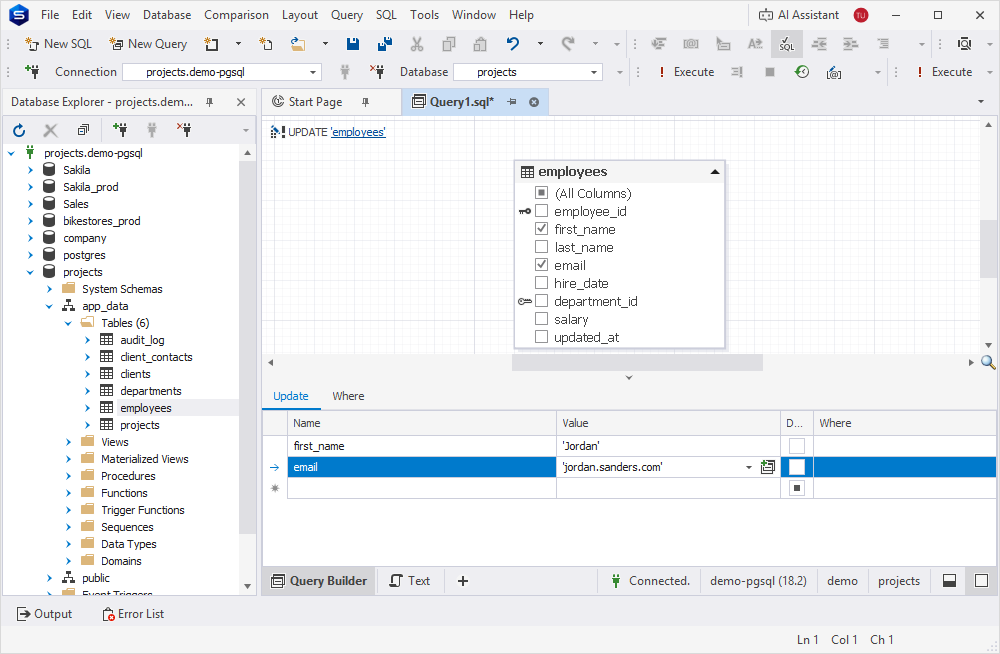Click the Stop execution square icon
The image size is (1000, 654).
tap(770, 72)
